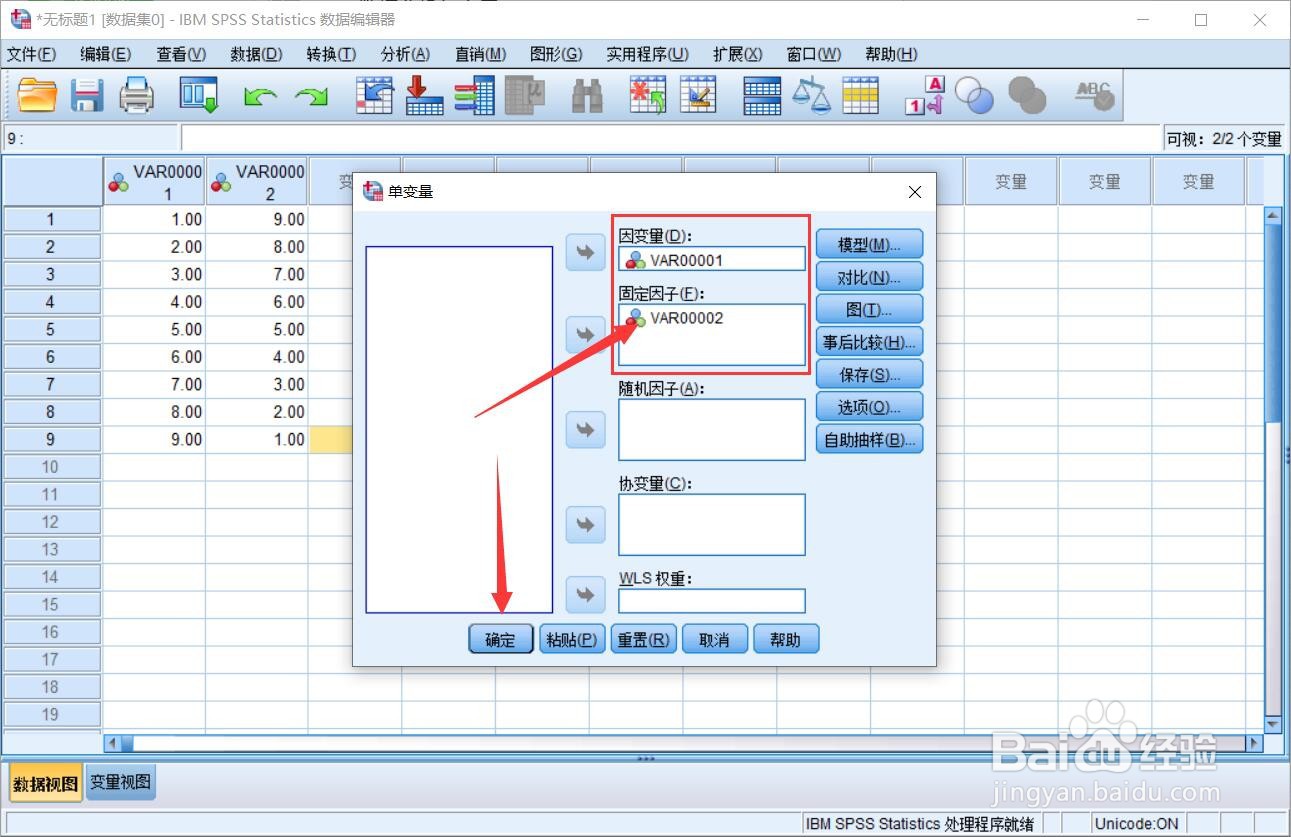Select the Go to case icon
1291x837 pixels.
[x=375, y=95]
